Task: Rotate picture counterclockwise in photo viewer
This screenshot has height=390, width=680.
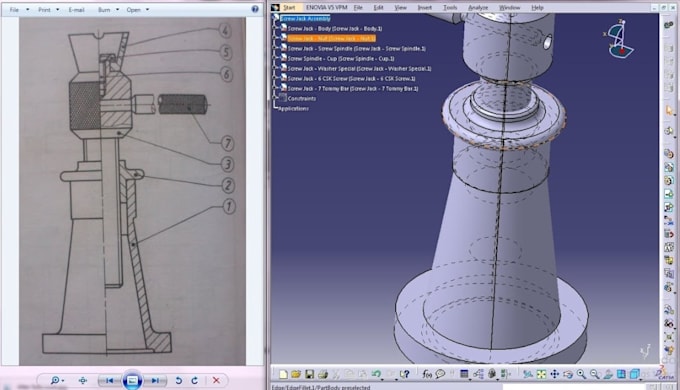Action: [x=178, y=380]
